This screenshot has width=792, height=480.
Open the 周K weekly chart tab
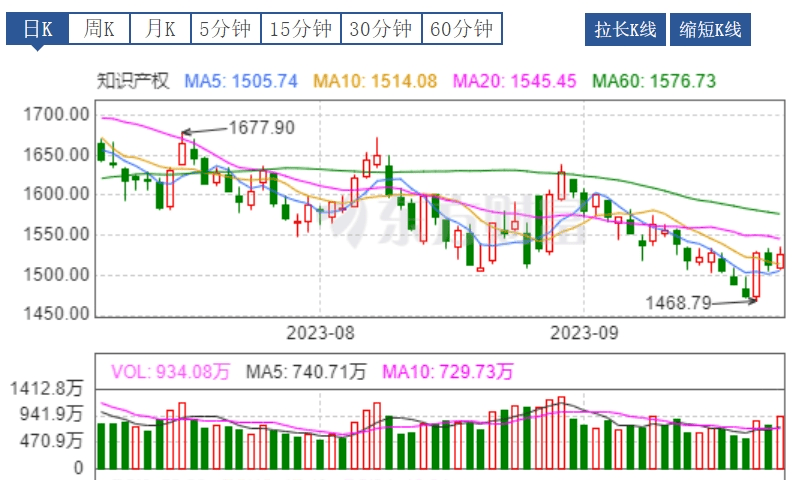[x=99, y=30]
